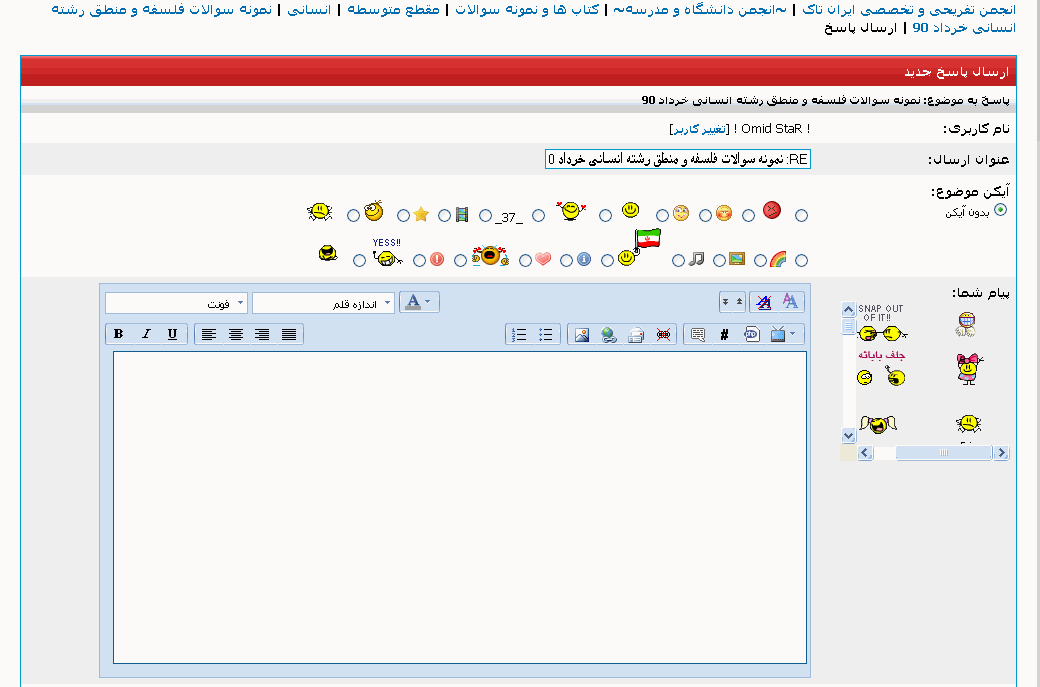The width and height of the screenshot is (1040, 687).
Task: Open the text style A icon
Action: click(791, 302)
